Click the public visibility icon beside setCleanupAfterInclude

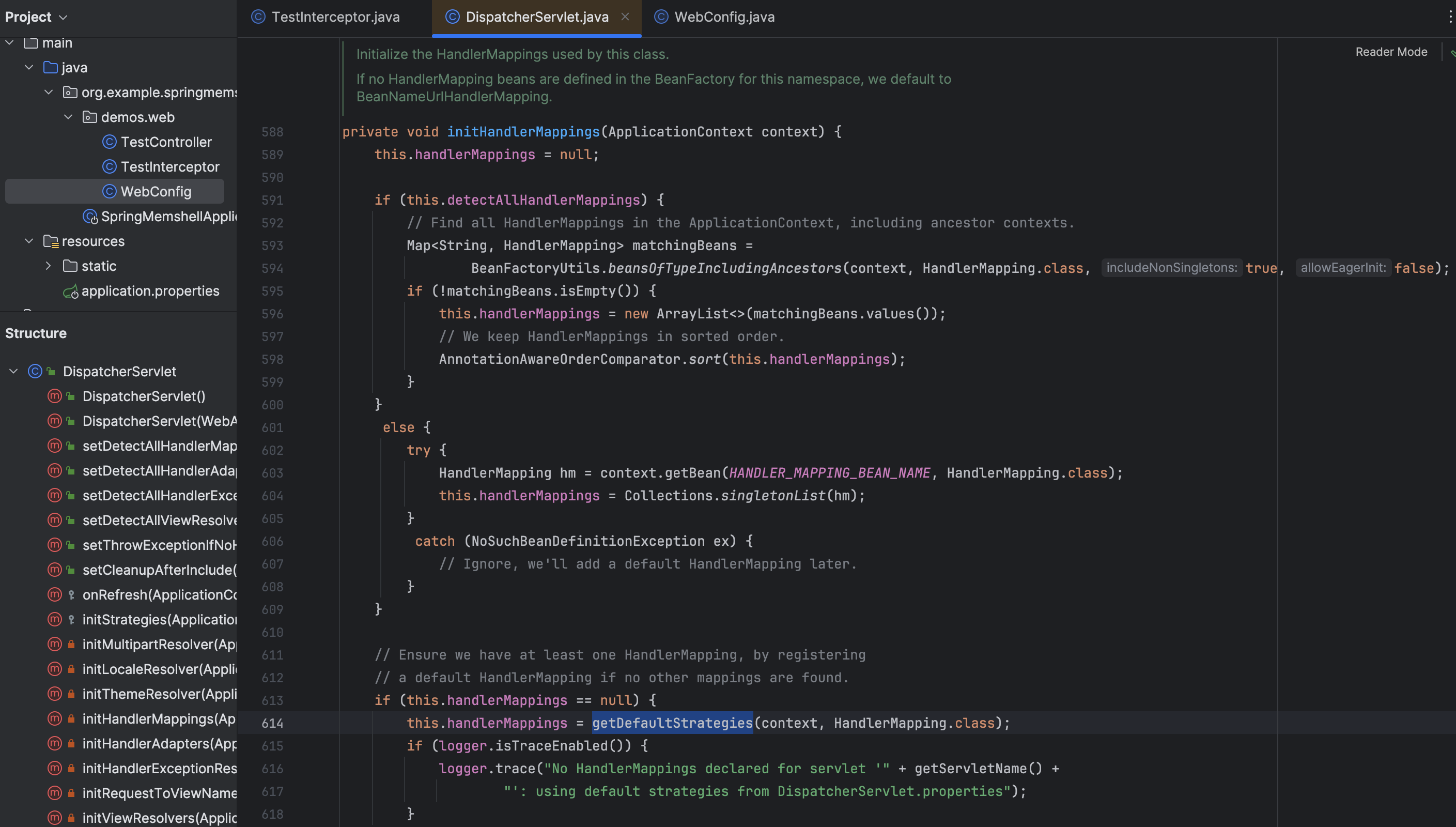point(71,570)
